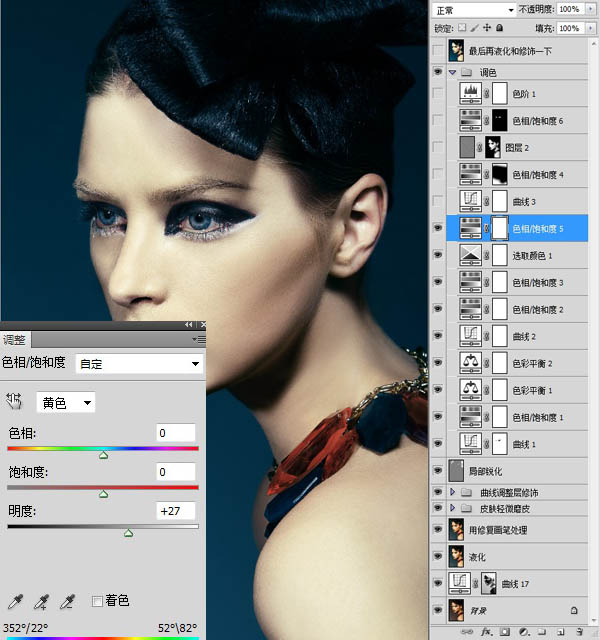Click the layer style fx icon

(487, 632)
